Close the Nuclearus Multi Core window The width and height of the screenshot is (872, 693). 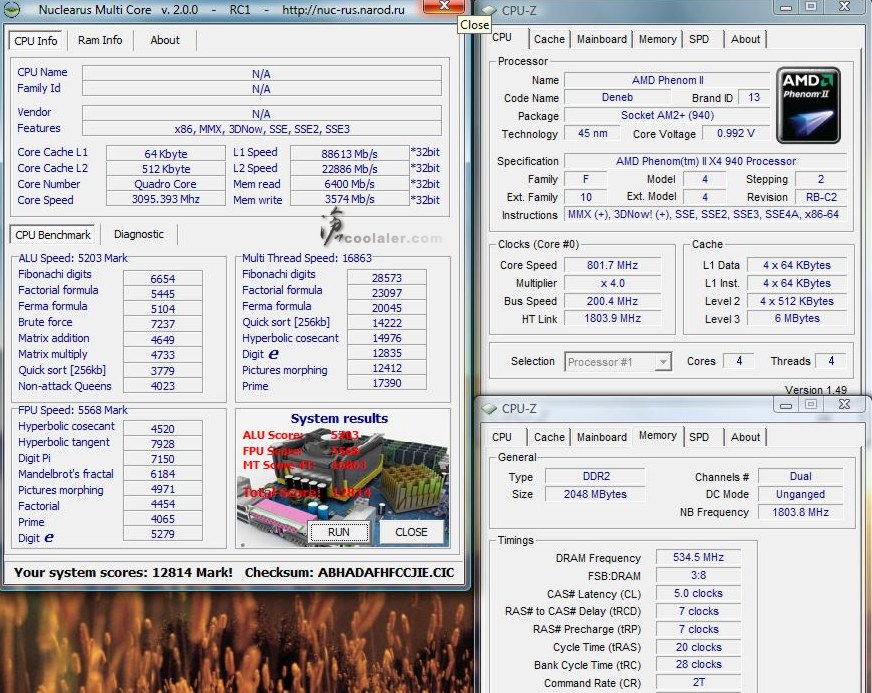pos(444,6)
